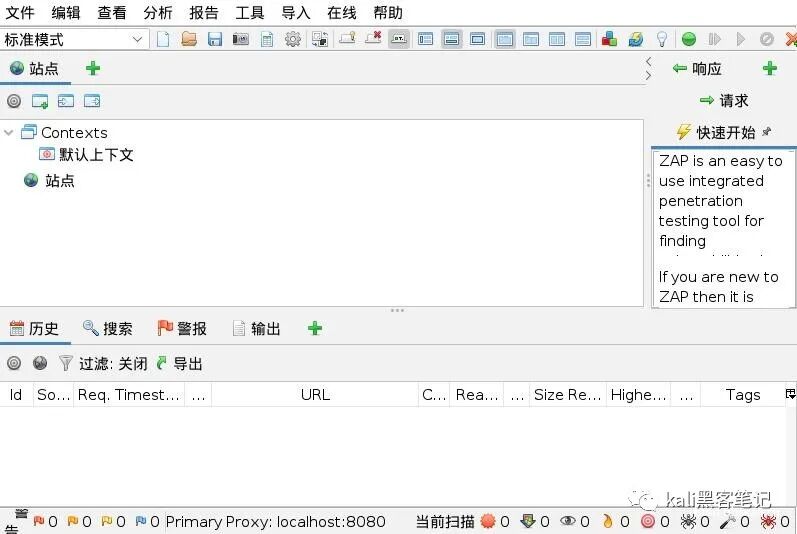Click the Persist Session save icon

pos(215,39)
